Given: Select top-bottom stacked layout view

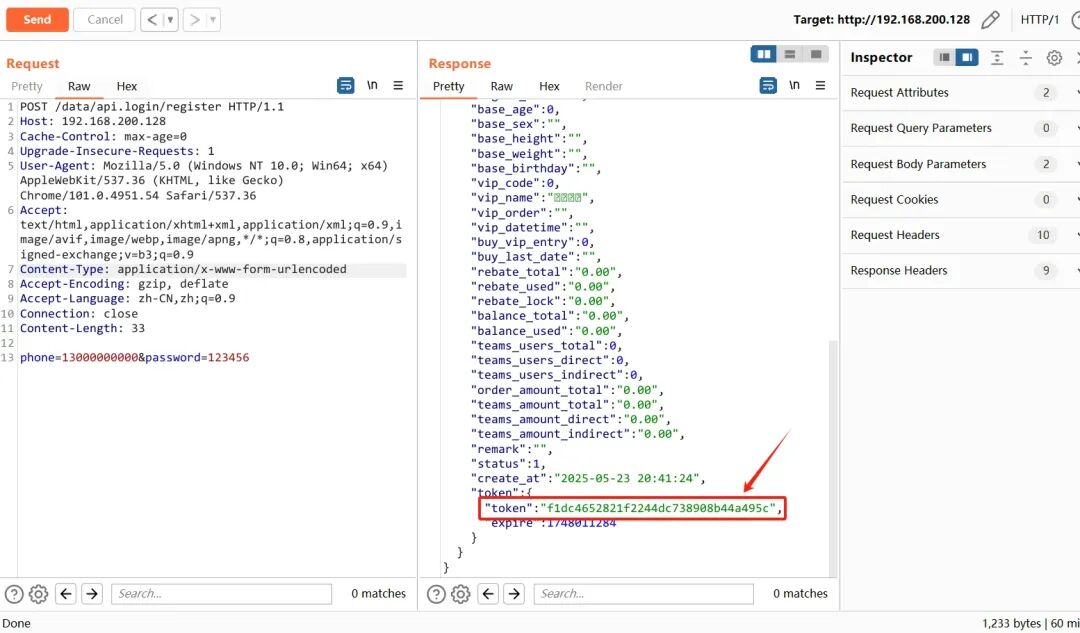Looking at the screenshot, I should coord(790,54).
